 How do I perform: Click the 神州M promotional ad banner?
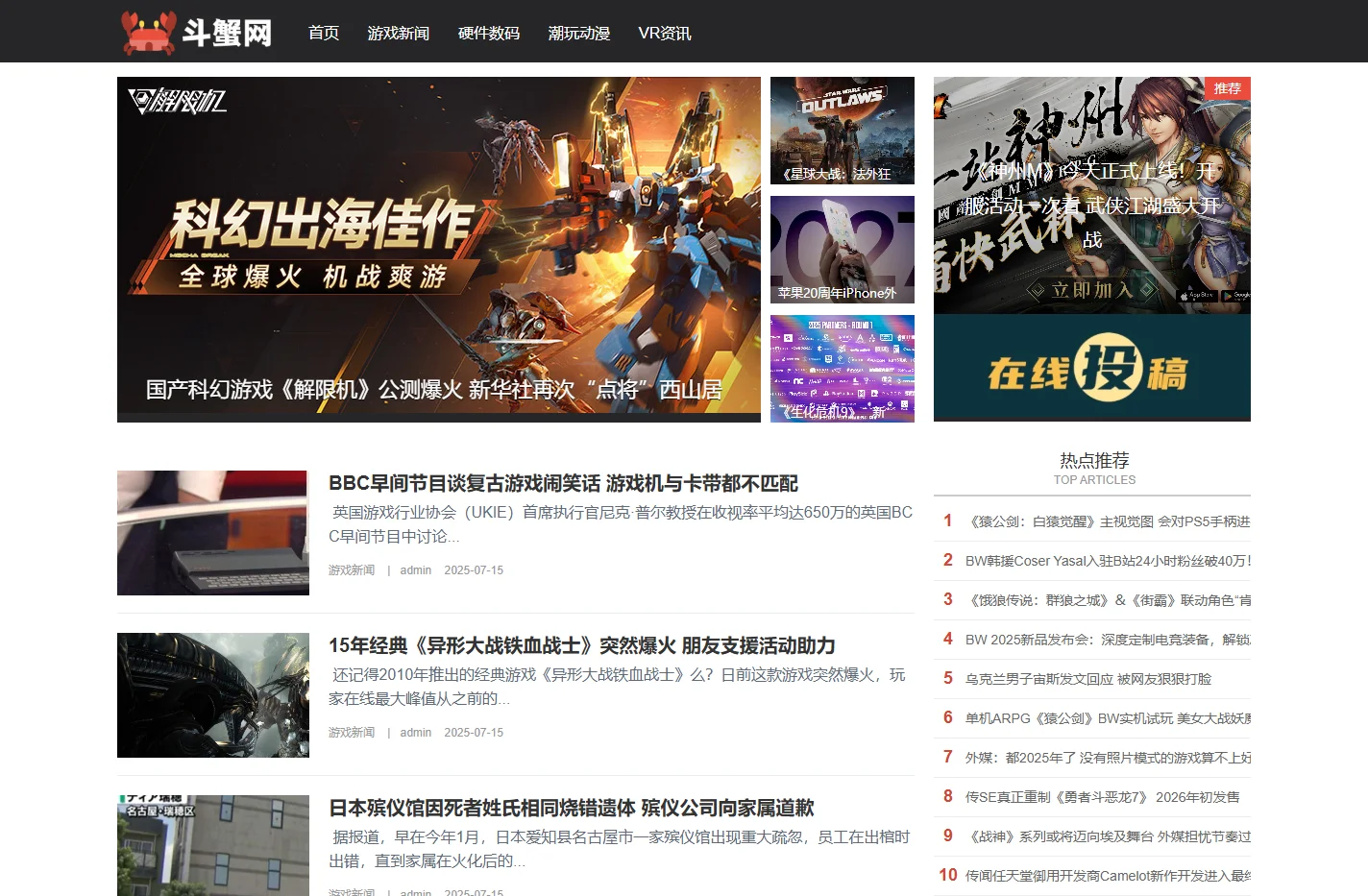coord(1092,195)
